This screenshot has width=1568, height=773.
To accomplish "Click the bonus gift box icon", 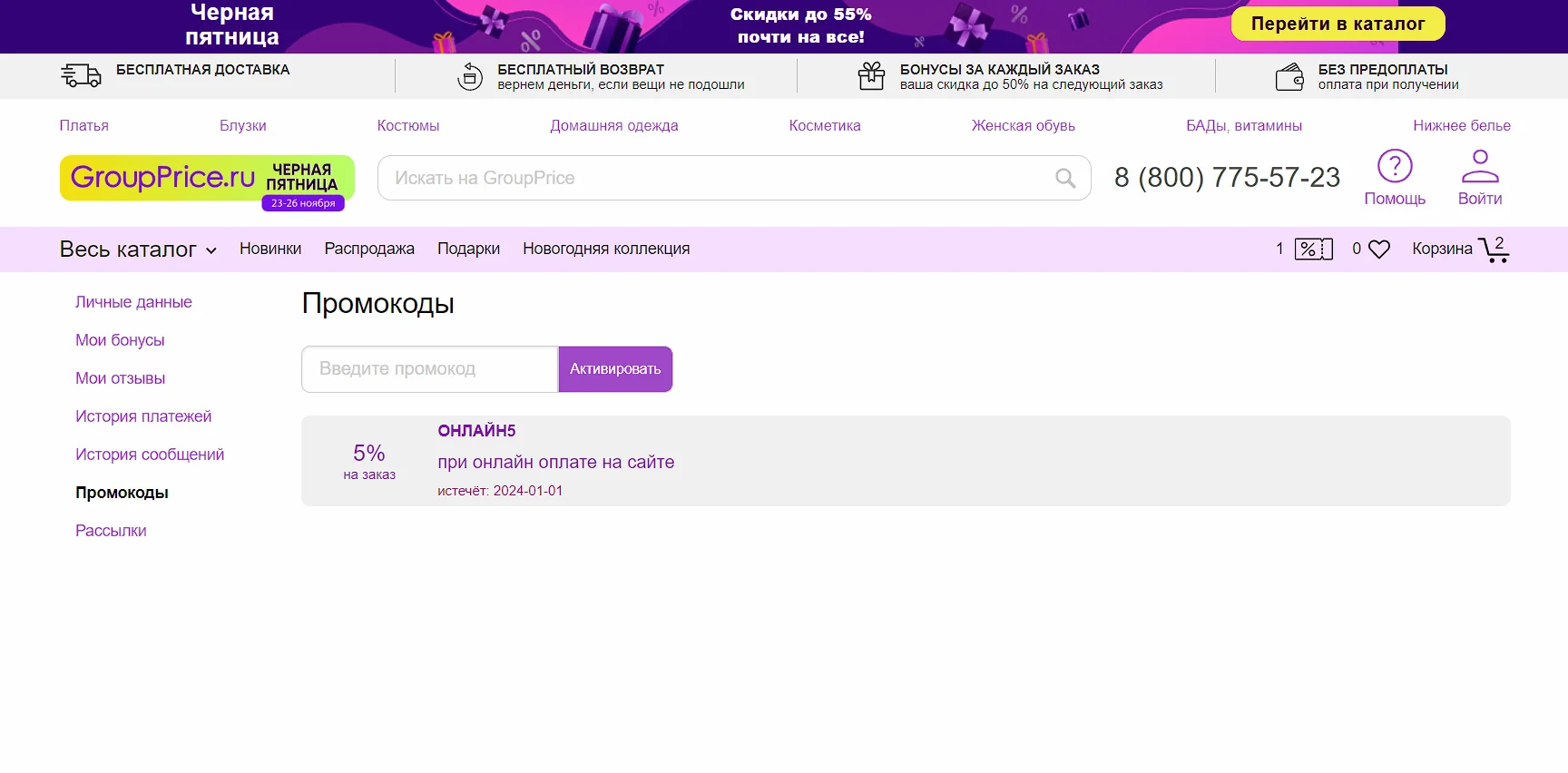I will point(871,76).
